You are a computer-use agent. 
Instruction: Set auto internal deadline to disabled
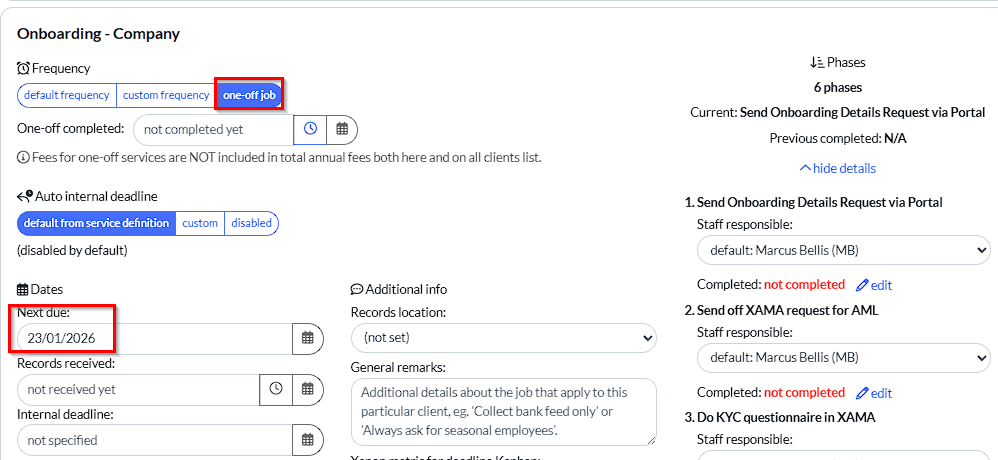pyautogui.click(x=251, y=223)
